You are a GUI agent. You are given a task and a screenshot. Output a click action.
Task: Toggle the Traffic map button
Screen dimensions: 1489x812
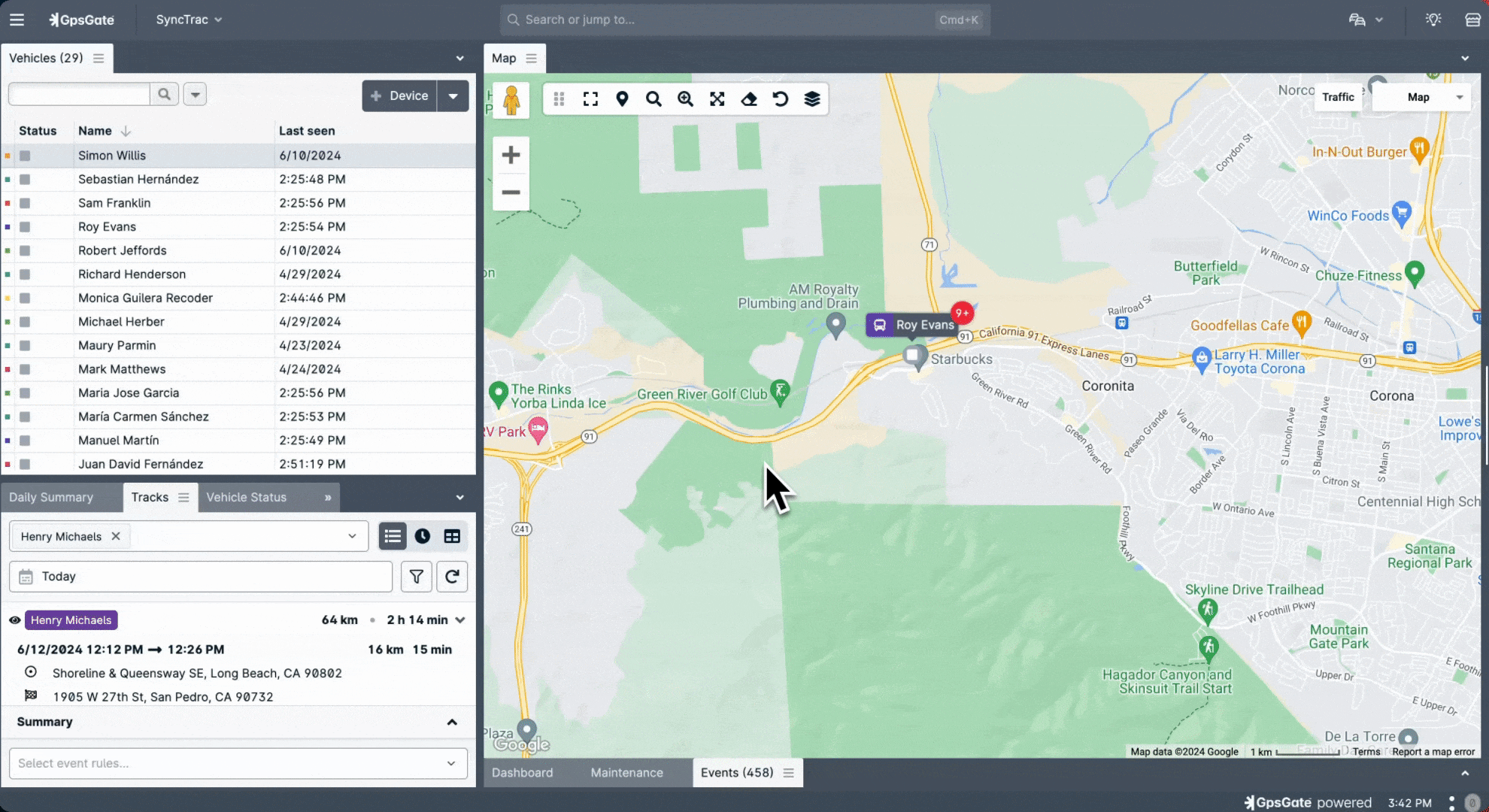(x=1338, y=97)
